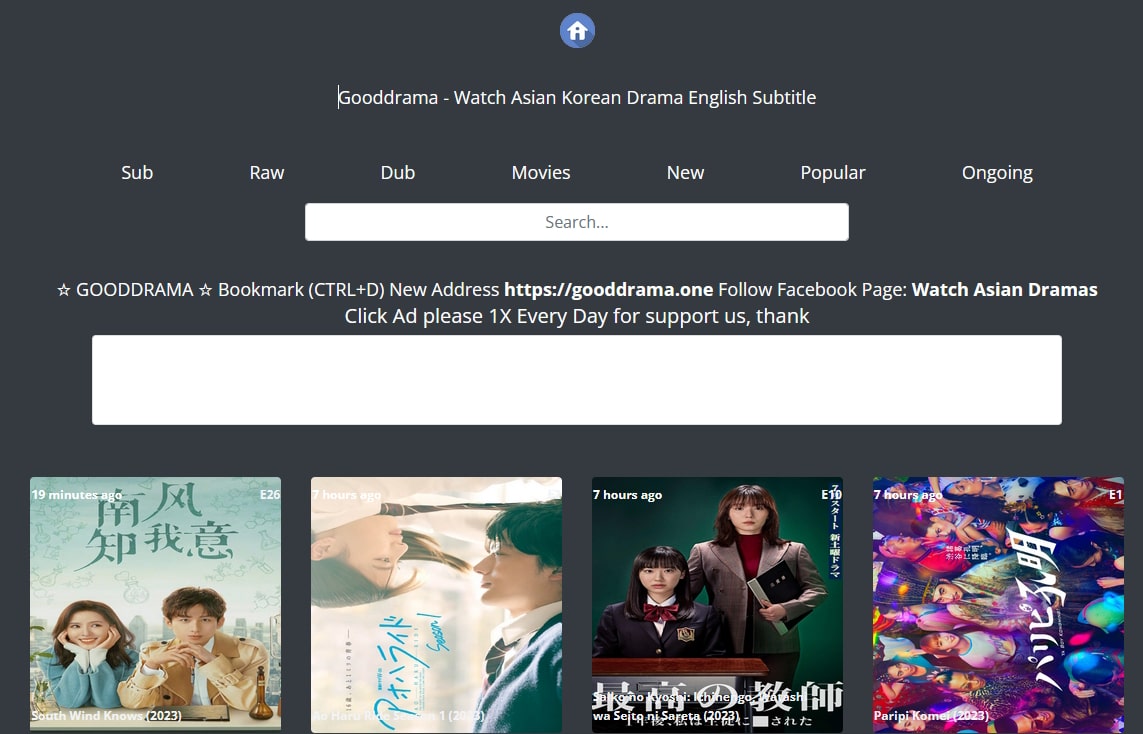Open the Watch Asian Dramas Facebook page

pos(1004,289)
